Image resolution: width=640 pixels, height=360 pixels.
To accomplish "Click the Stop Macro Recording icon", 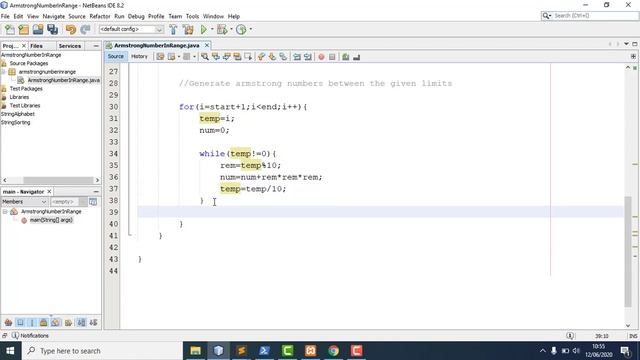I will [332, 57].
